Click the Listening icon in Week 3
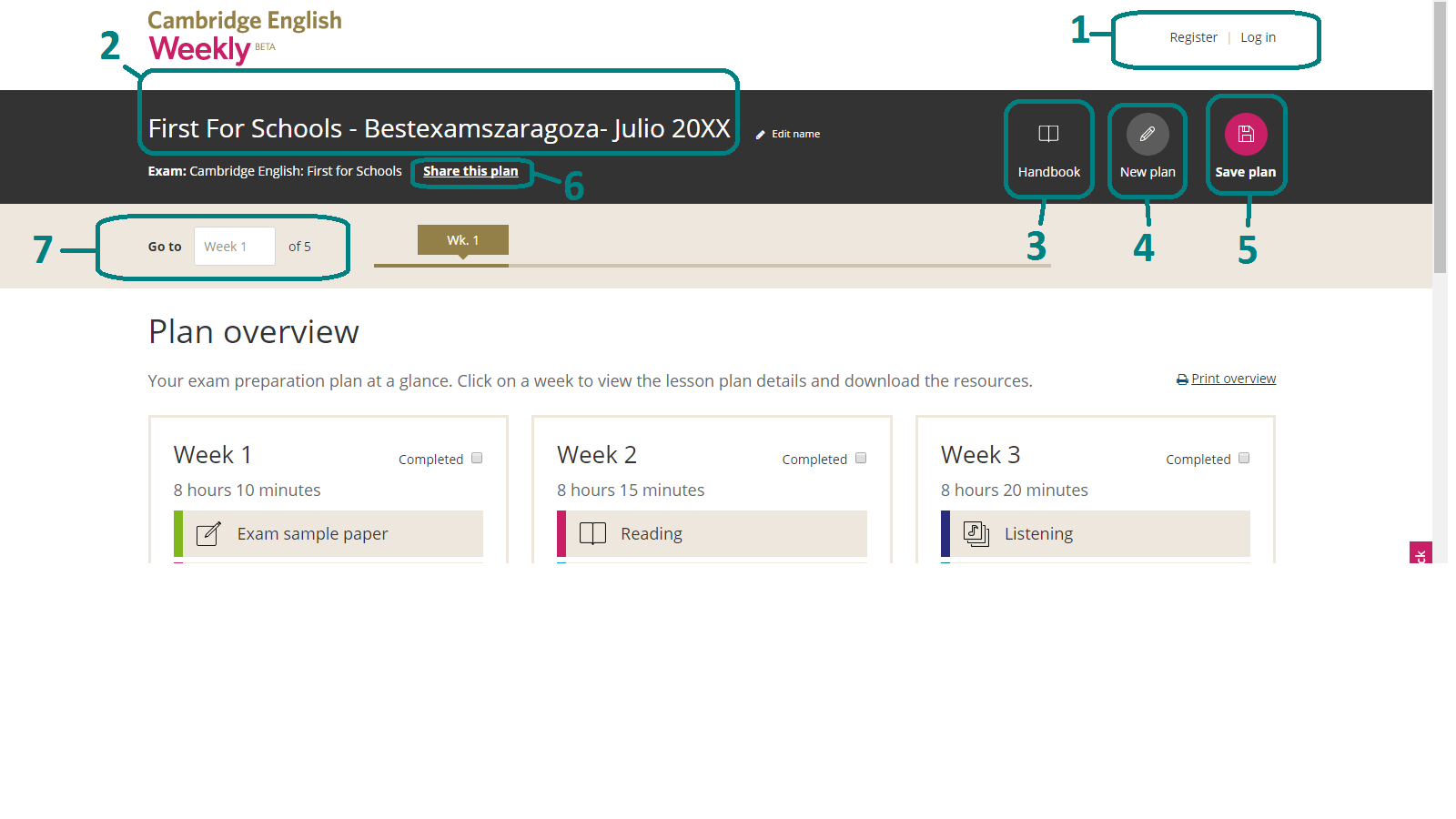 pyautogui.click(x=976, y=533)
